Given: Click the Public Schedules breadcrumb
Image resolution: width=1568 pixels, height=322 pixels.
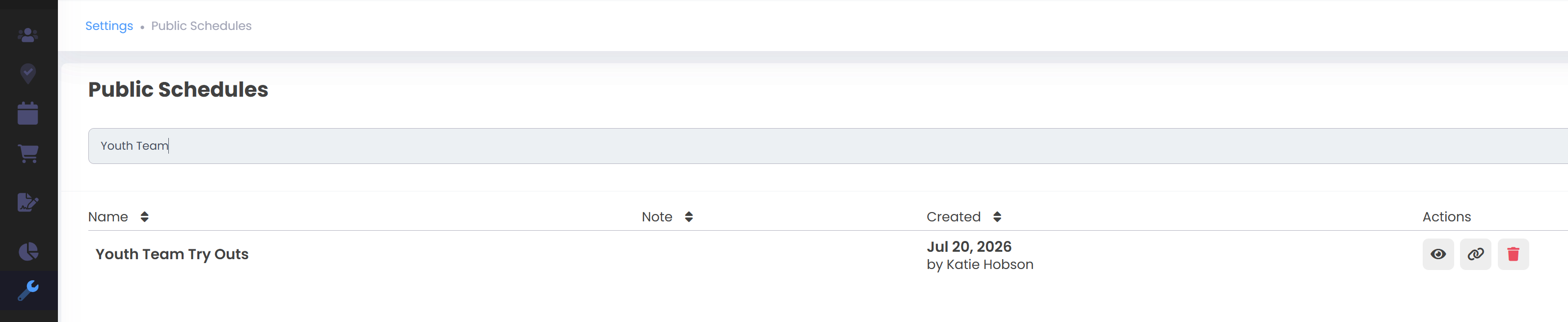Looking at the screenshot, I should click(202, 26).
